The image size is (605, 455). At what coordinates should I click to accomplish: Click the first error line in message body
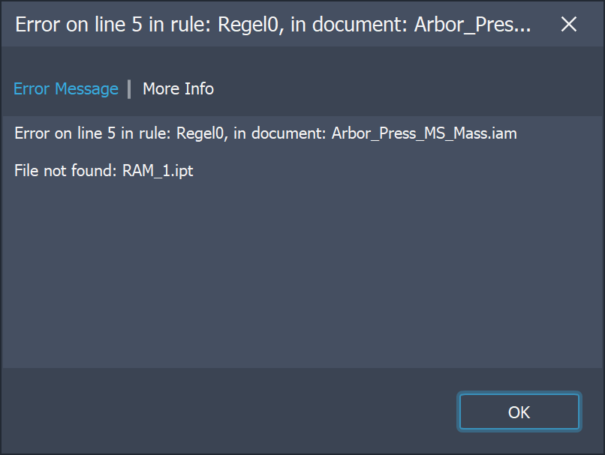(x=265, y=133)
